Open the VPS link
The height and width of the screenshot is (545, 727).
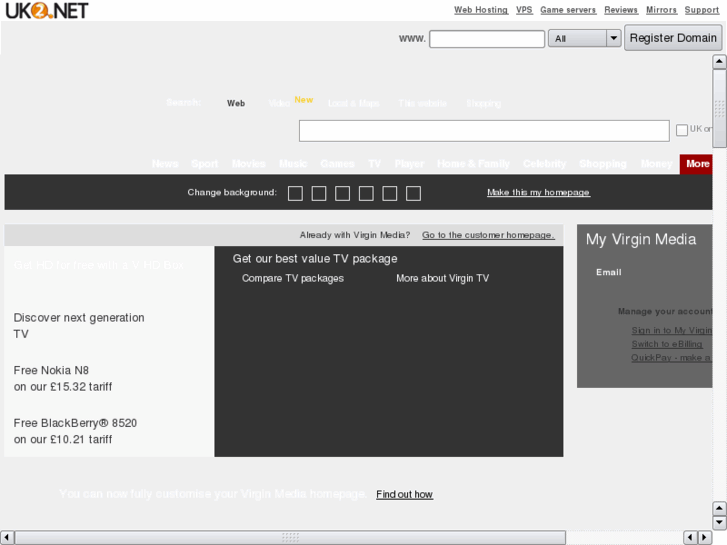[524, 10]
